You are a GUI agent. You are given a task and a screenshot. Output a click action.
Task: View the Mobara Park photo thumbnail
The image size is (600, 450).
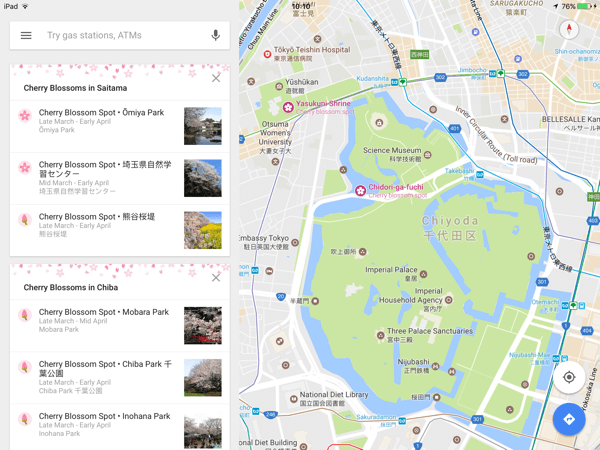[x=203, y=326]
